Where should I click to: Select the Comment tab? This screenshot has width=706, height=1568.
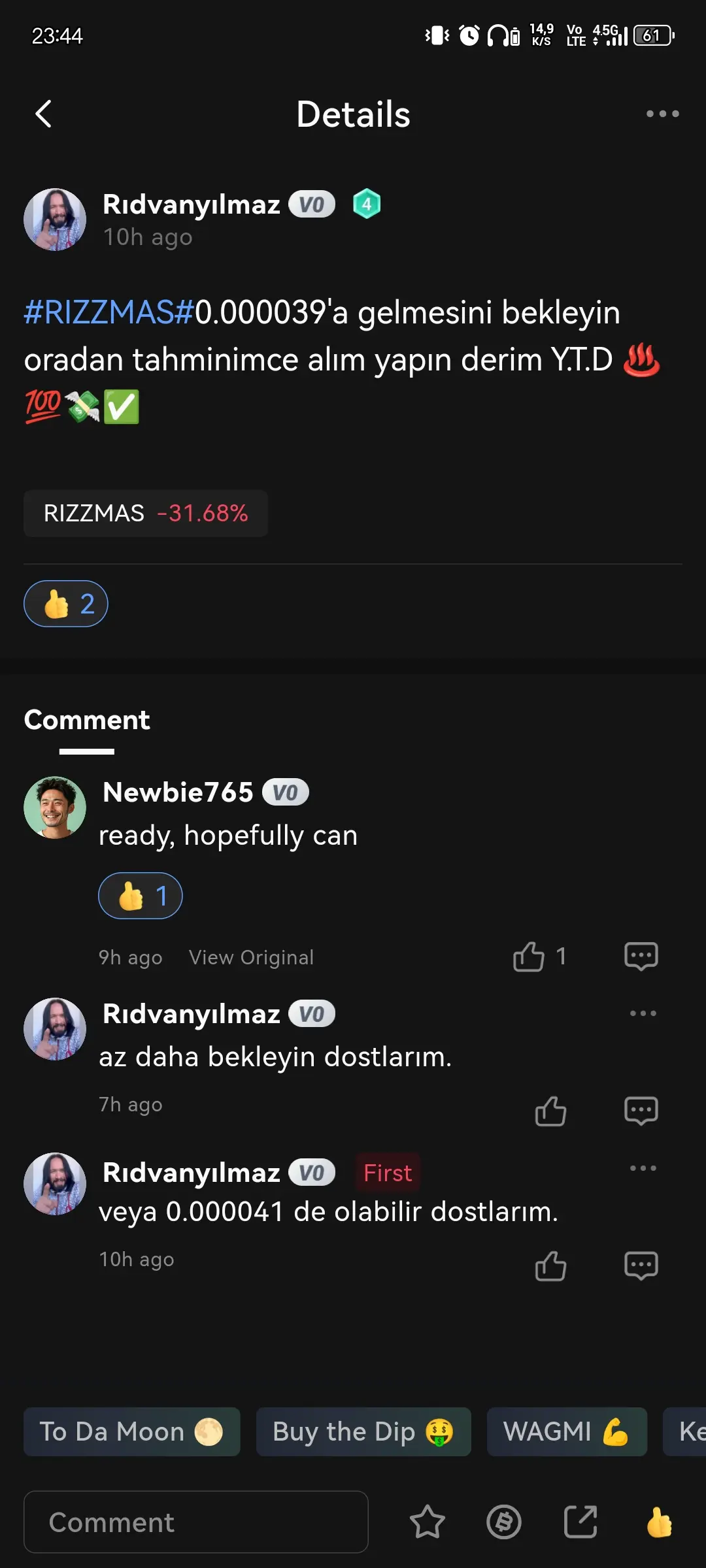(87, 720)
